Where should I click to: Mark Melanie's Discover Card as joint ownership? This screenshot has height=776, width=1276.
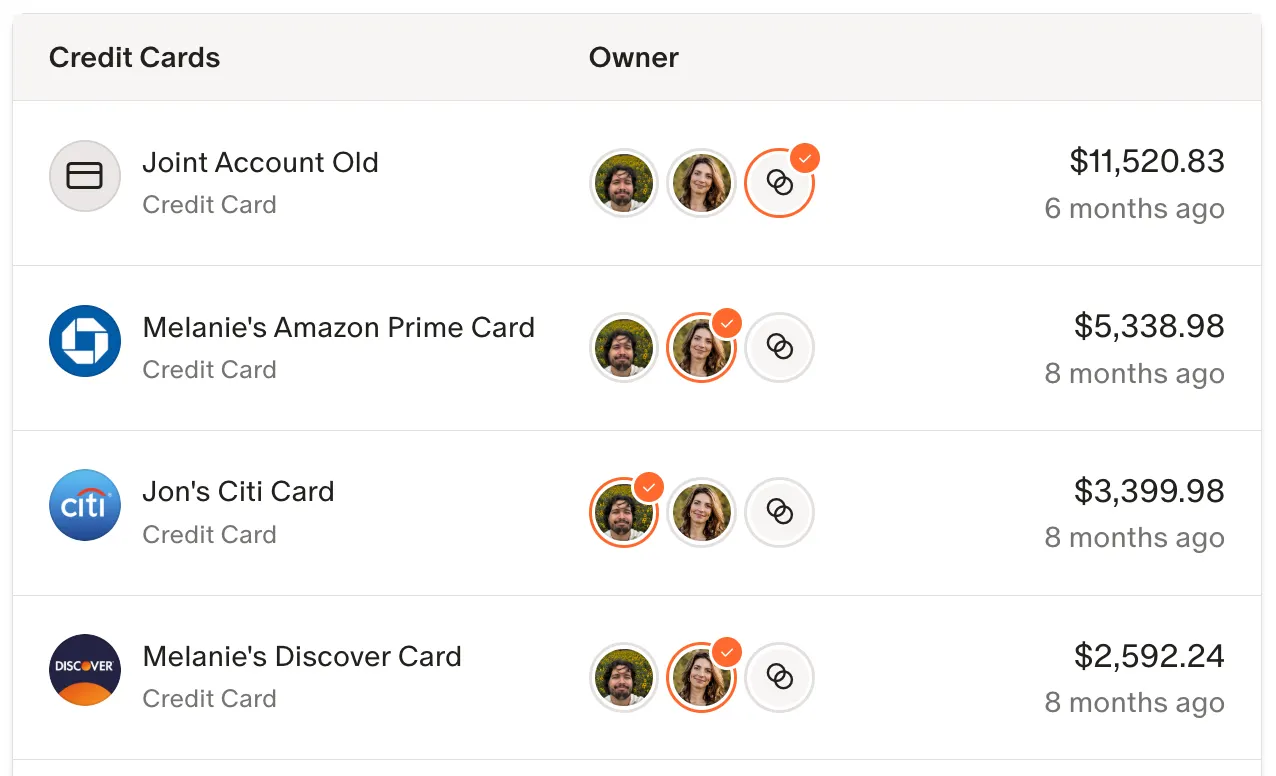point(779,677)
